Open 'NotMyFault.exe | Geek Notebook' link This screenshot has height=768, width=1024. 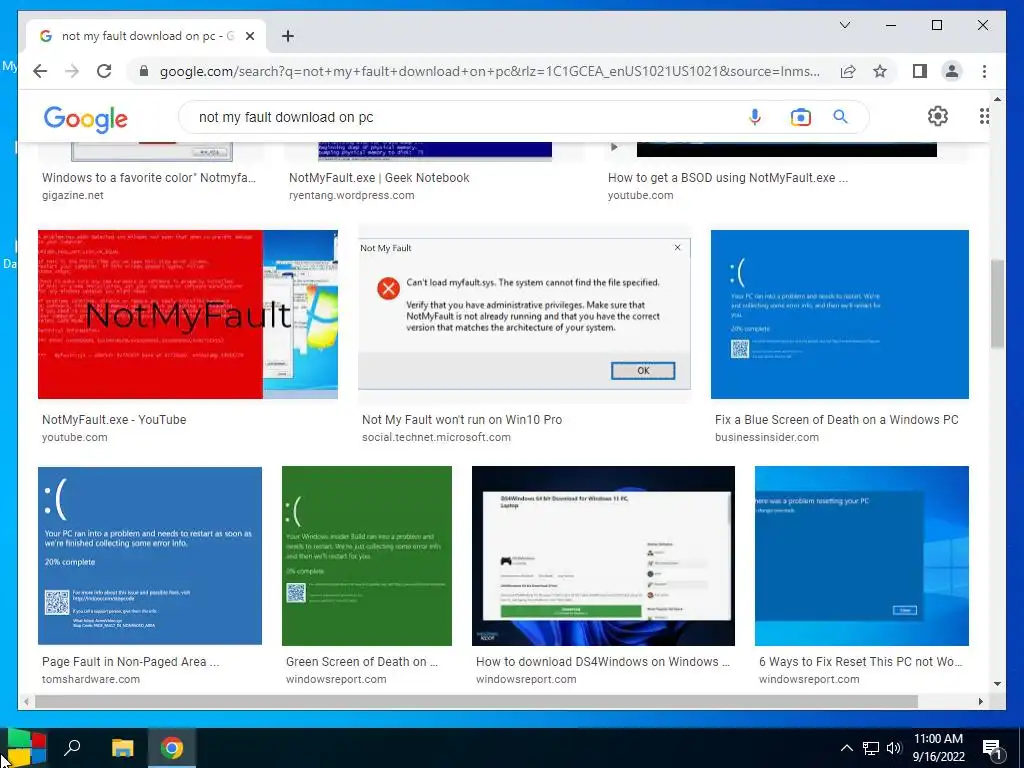tap(379, 178)
